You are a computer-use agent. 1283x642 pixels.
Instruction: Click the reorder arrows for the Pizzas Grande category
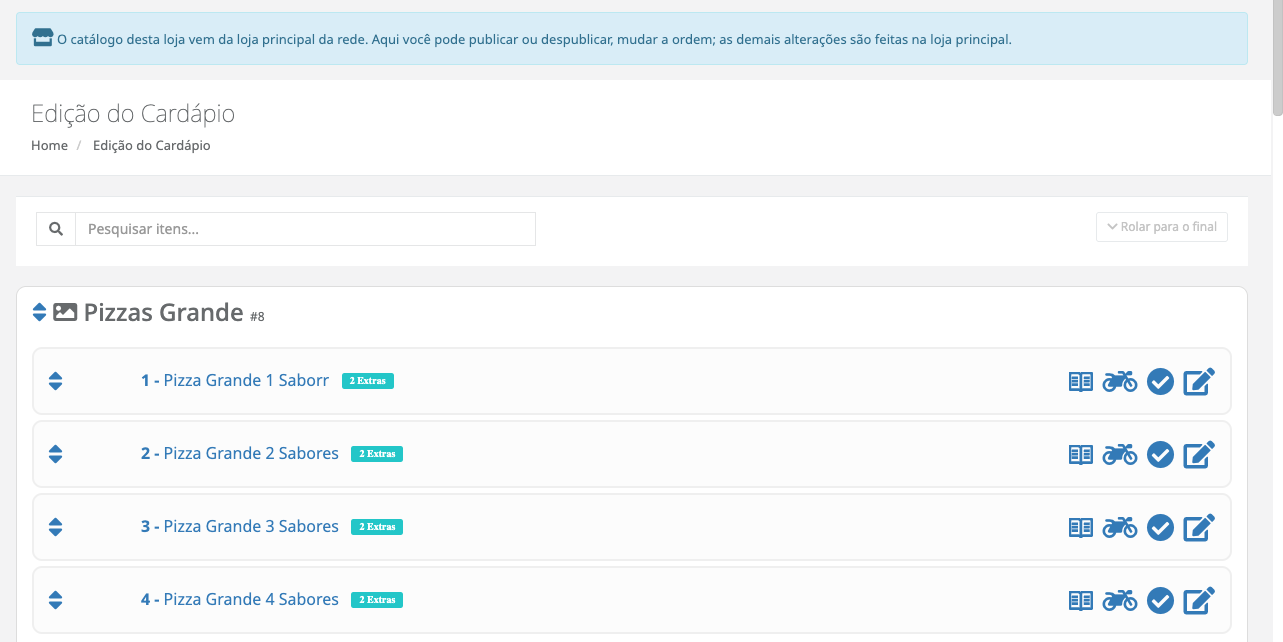tap(39, 312)
